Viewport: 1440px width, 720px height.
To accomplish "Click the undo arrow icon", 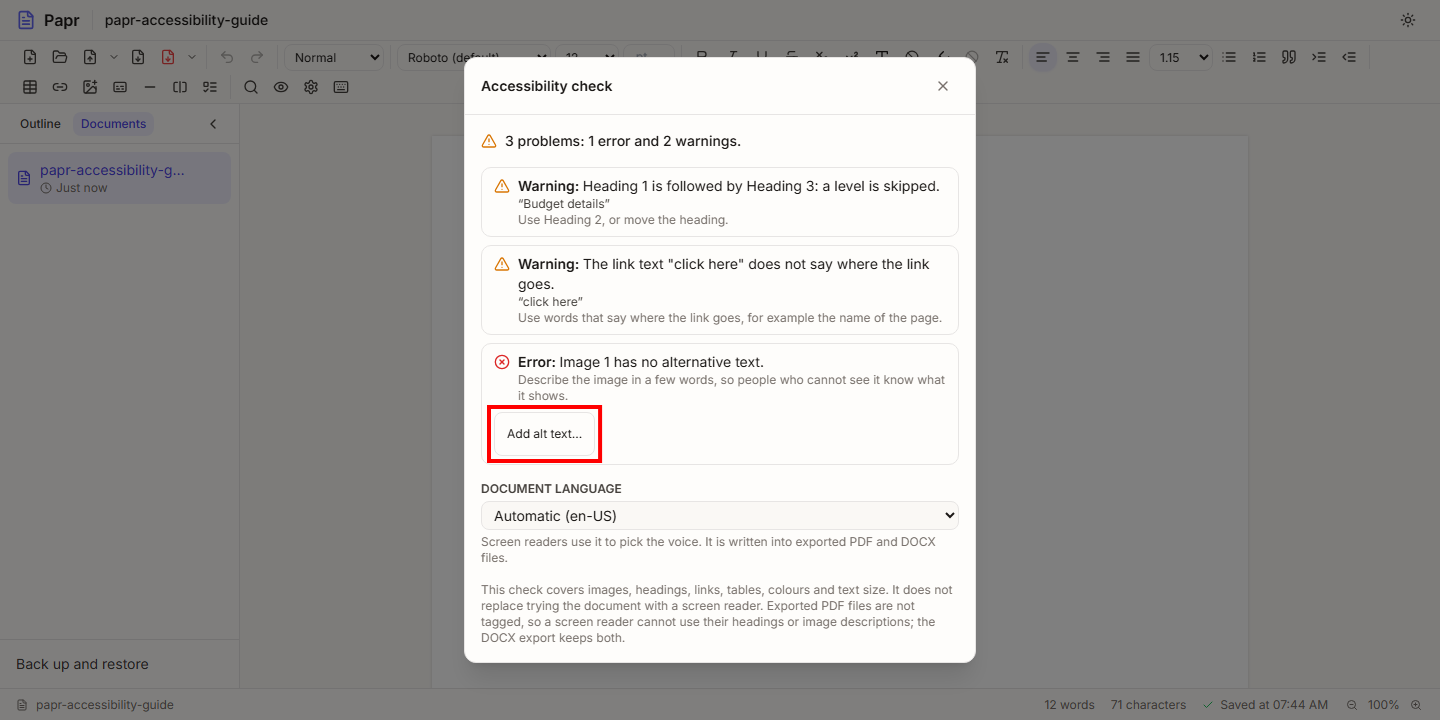I will pyautogui.click(x=227, y=57).
